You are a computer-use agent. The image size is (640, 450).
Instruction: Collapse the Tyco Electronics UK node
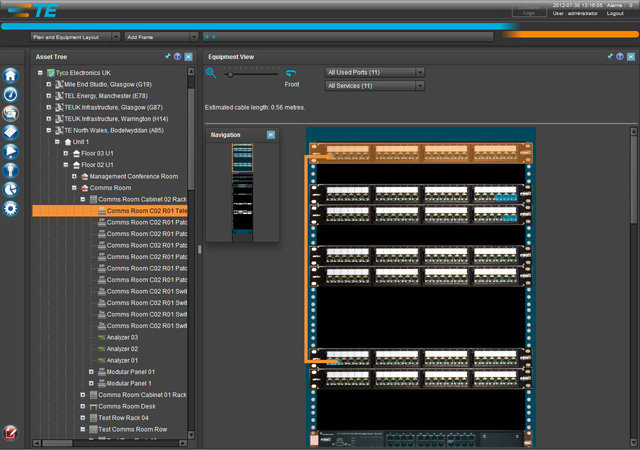(40, 73)
